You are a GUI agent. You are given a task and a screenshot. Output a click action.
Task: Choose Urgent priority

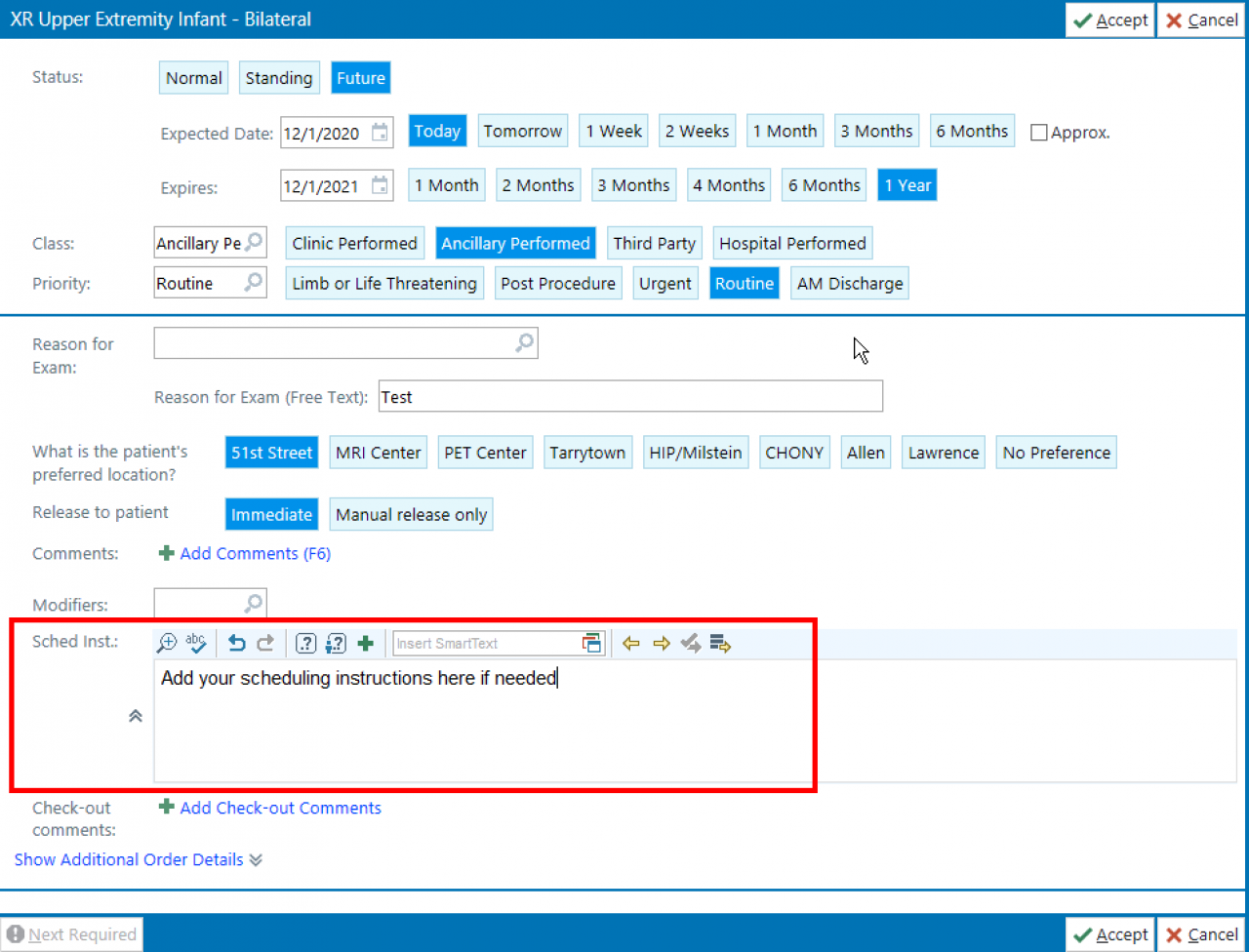[665, 284]
